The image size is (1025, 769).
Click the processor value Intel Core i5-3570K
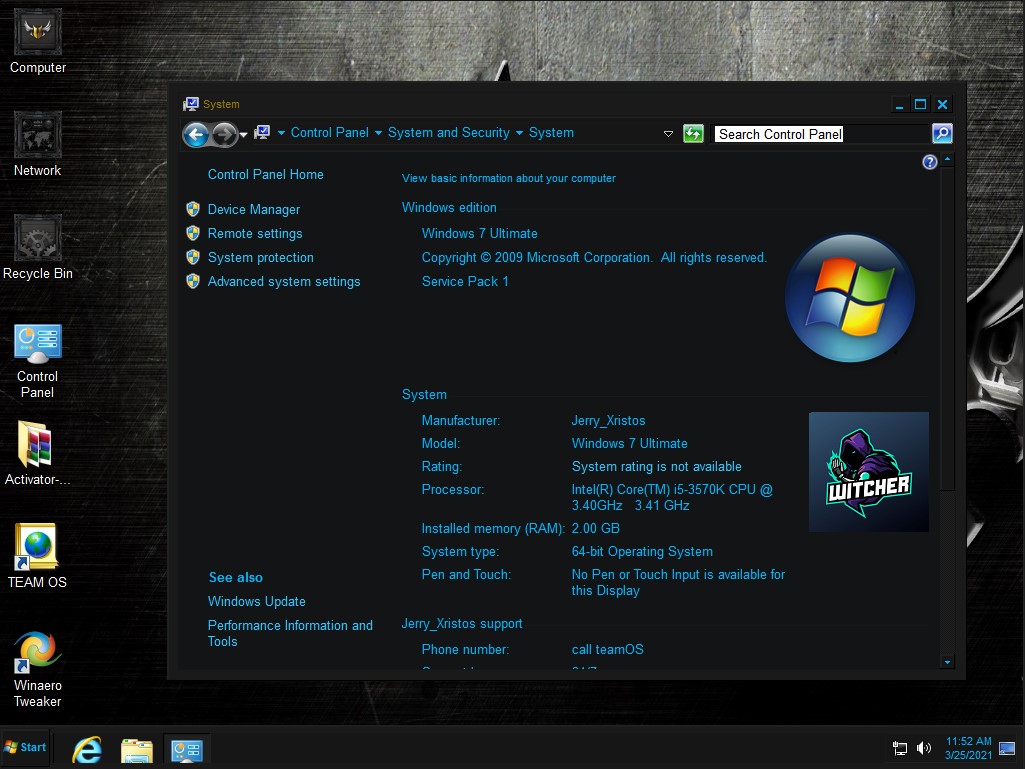[672, 497]
